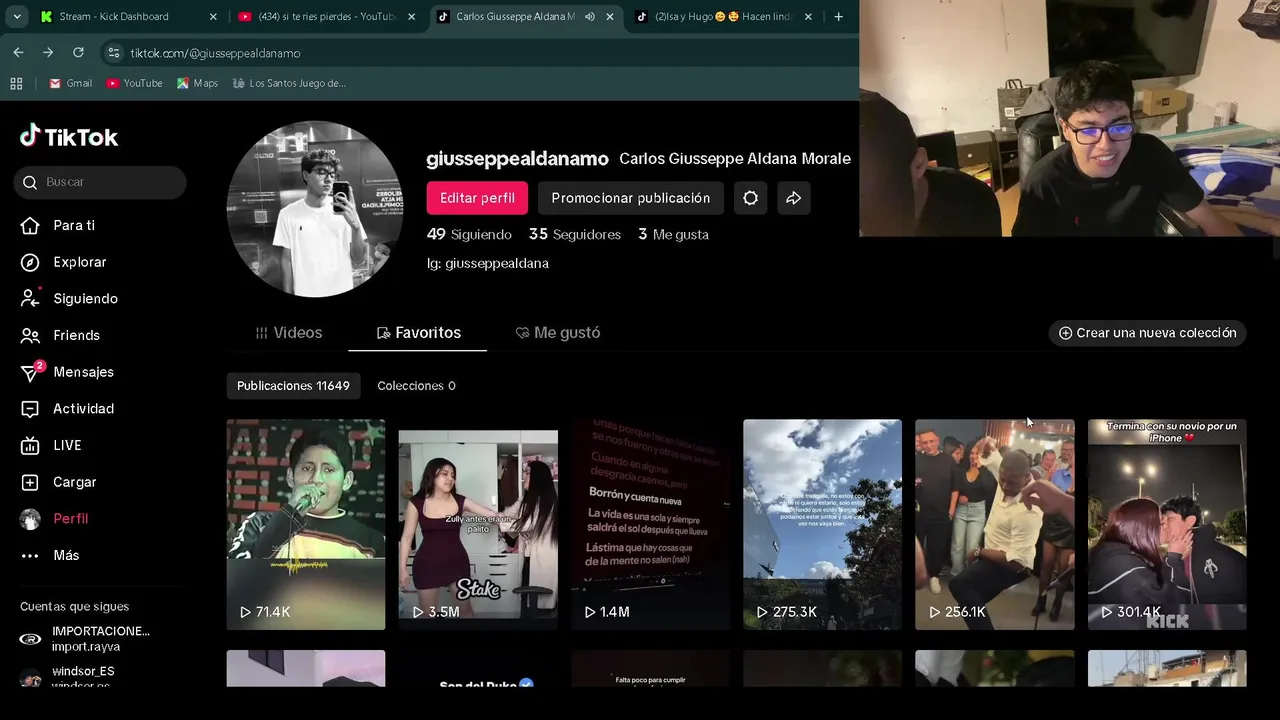This screenshot has width=1280, height=720.
Task: Click the browser address bar URL
Action: (x=215, y=53)
